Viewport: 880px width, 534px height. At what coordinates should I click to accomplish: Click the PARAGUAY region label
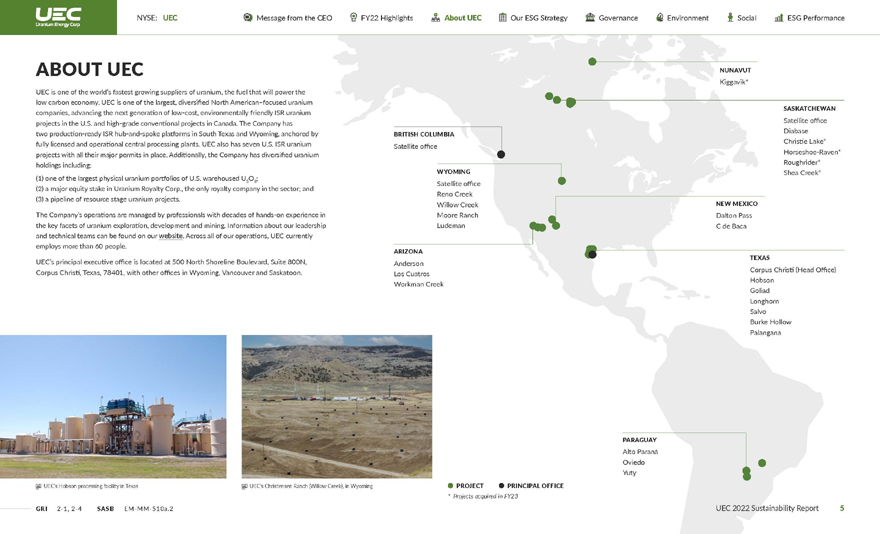[x=639, y=440]
